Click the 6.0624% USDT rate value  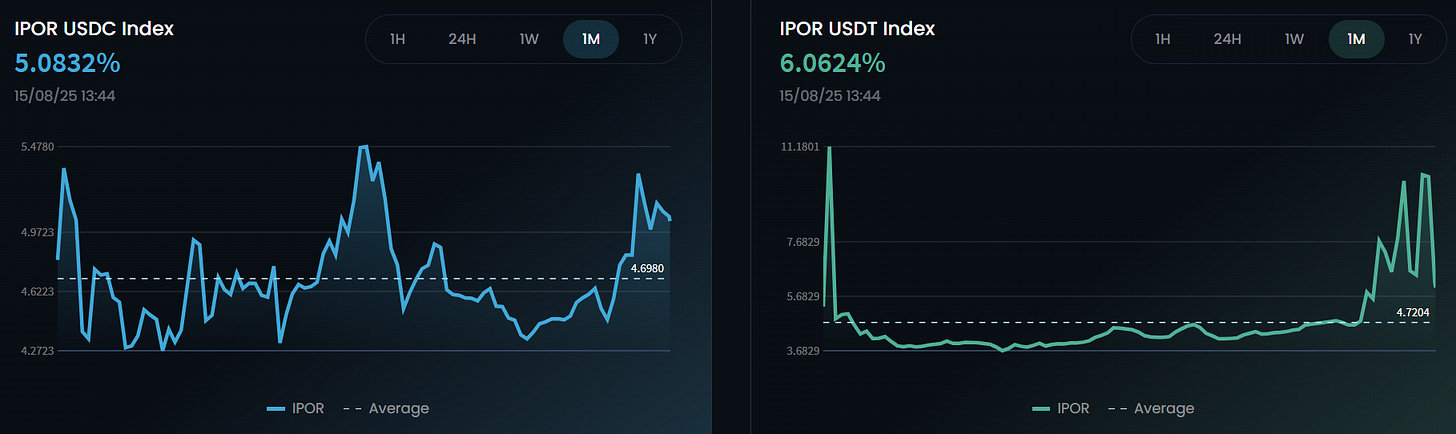click(x=832, y=63)
